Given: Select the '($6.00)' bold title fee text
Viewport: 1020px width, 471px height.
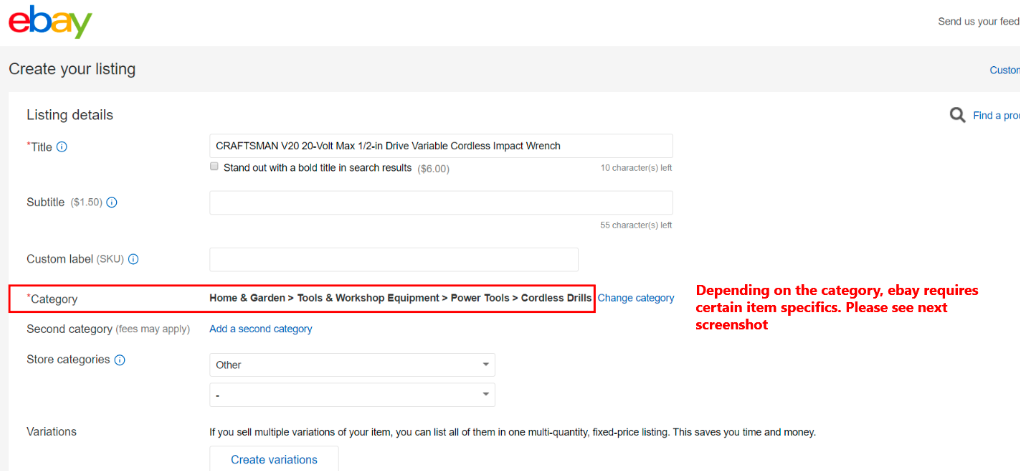Looking at the screenshot, I should 433,168.
